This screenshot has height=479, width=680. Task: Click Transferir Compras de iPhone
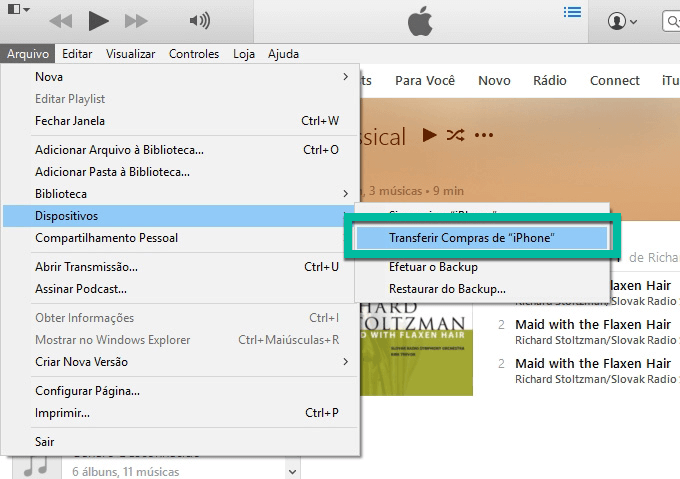coord(482,238)
